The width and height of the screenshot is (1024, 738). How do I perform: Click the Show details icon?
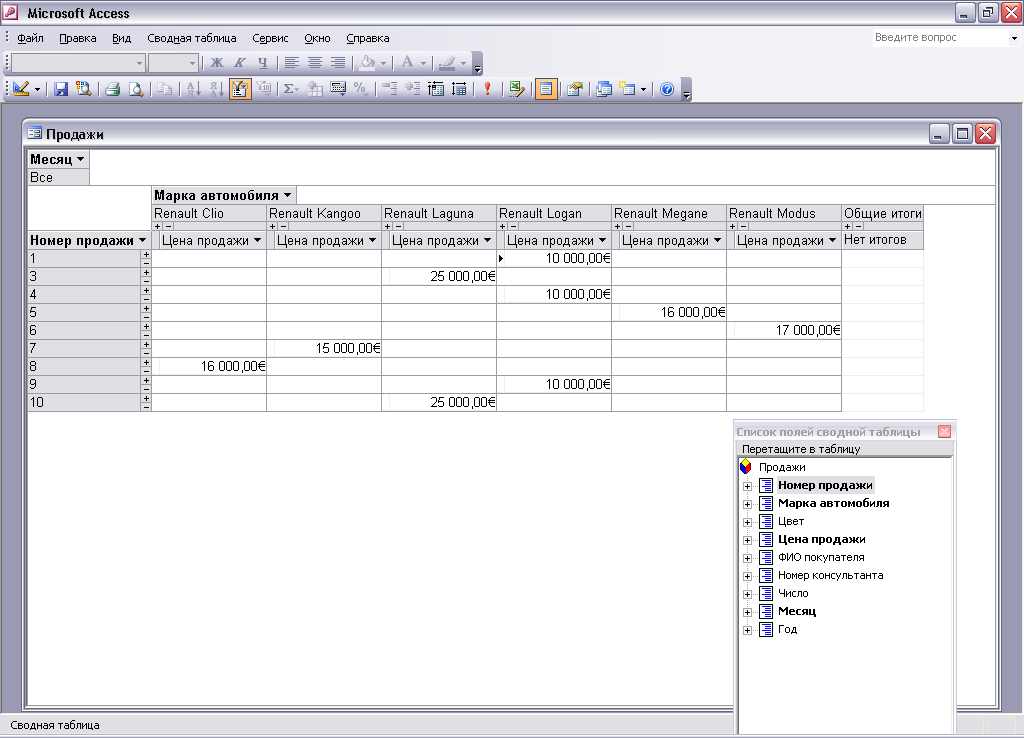pyautogui.click(x=459, y=89)
